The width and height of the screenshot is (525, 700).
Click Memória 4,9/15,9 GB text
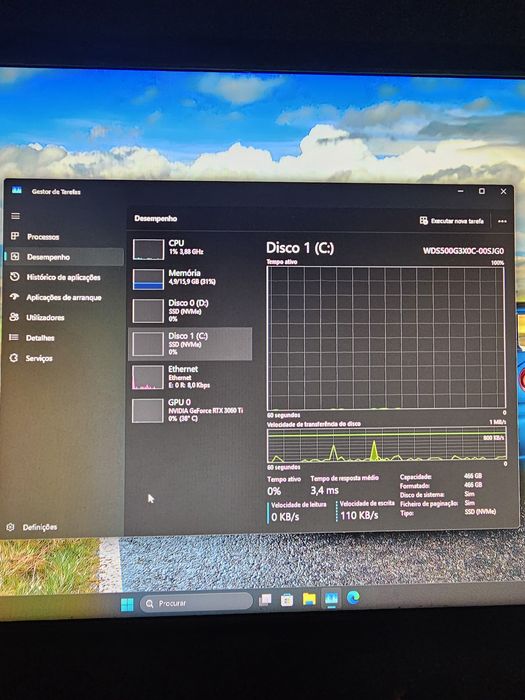point(192,282)
